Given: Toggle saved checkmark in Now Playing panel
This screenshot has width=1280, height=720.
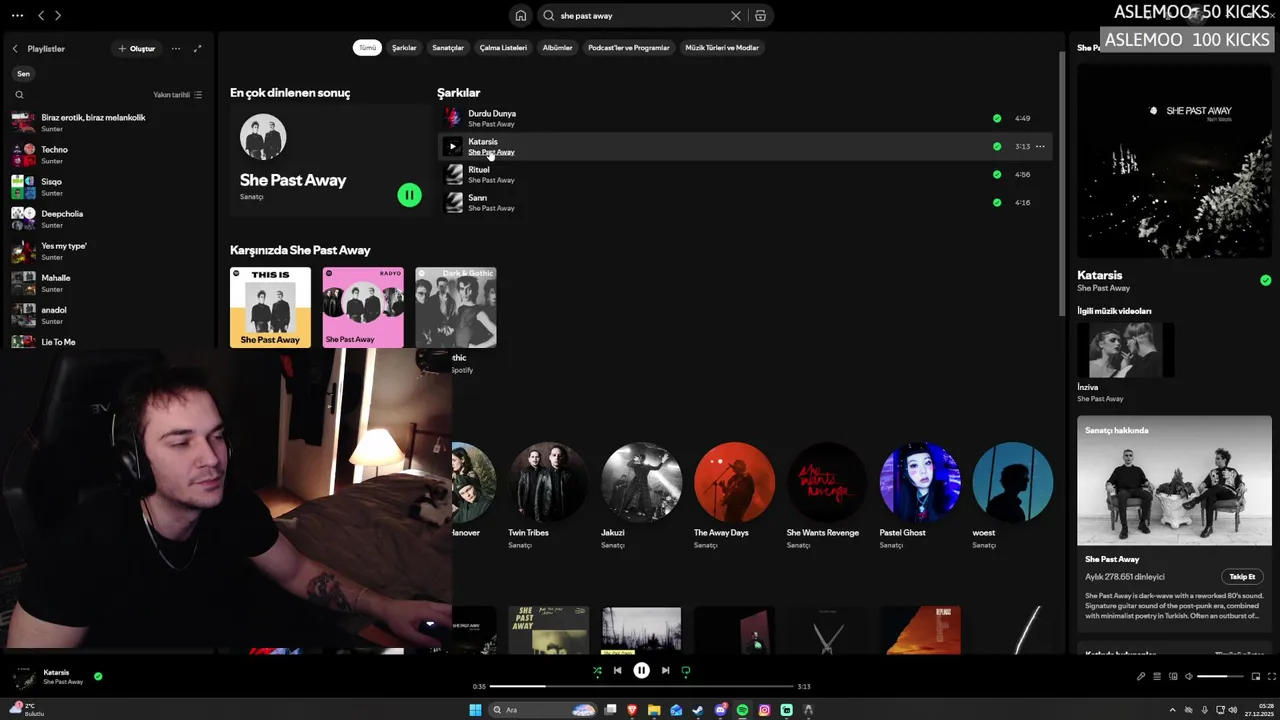Looking at the screenshot, I should tap(1265, 280).
